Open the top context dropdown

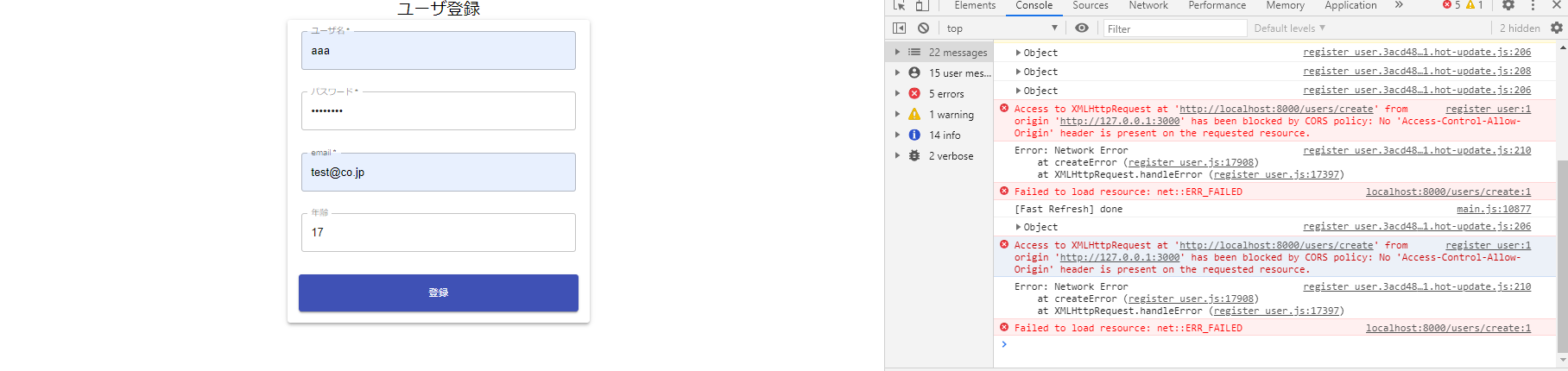click(1002, 28)
